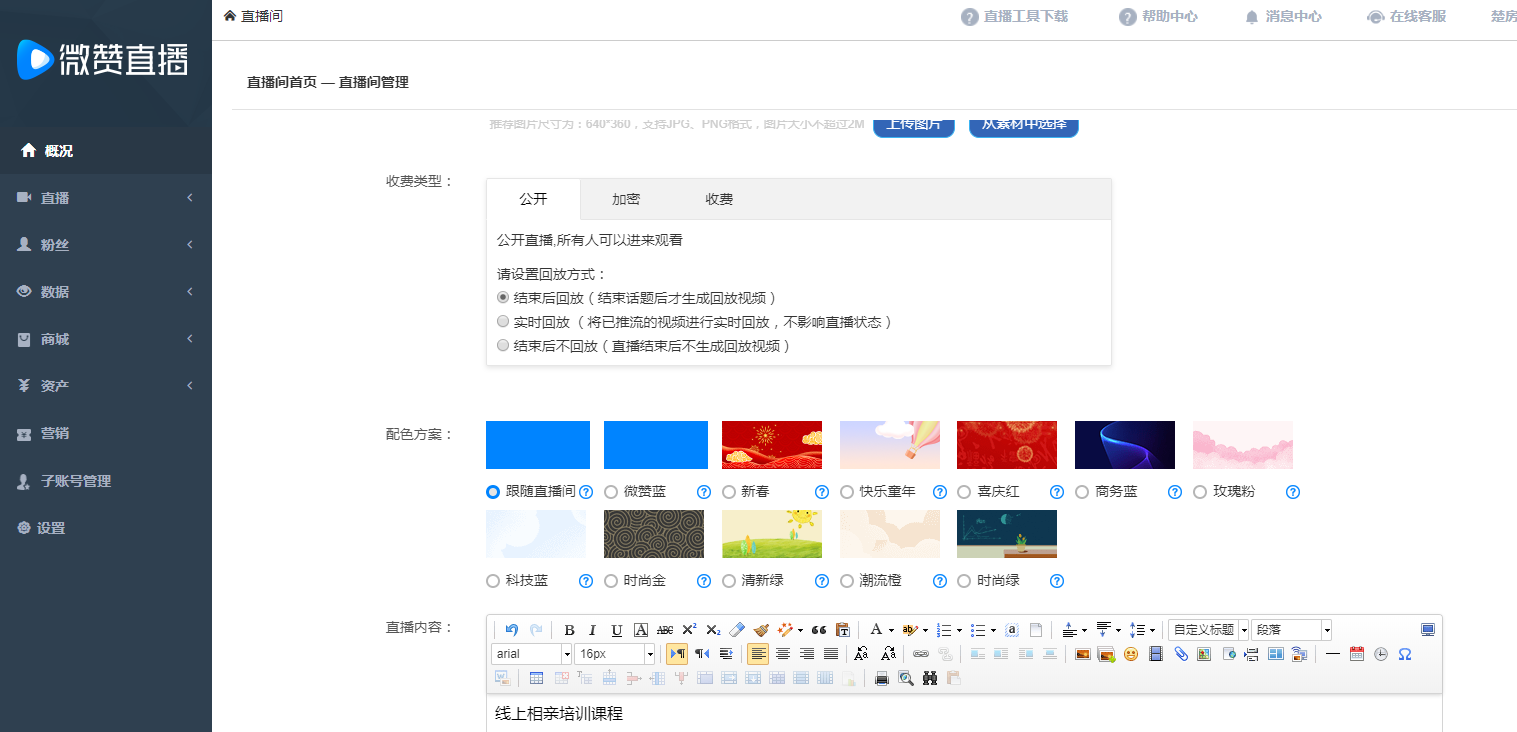Choose the 时尚金 color scheme radio
The image size is (1517, 732).
pyautogui.click(x=610, y=581)
